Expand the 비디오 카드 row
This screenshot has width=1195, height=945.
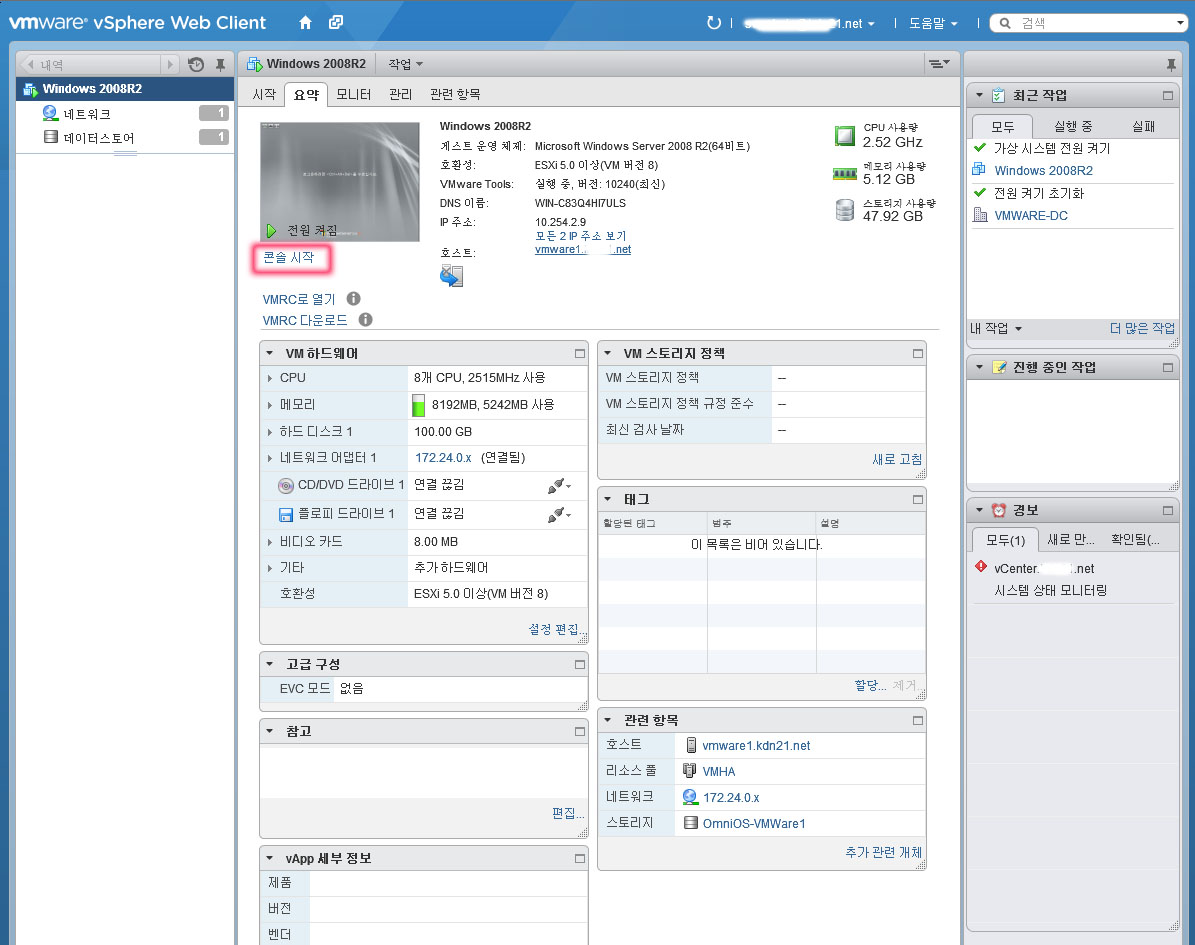click(270, 542)
